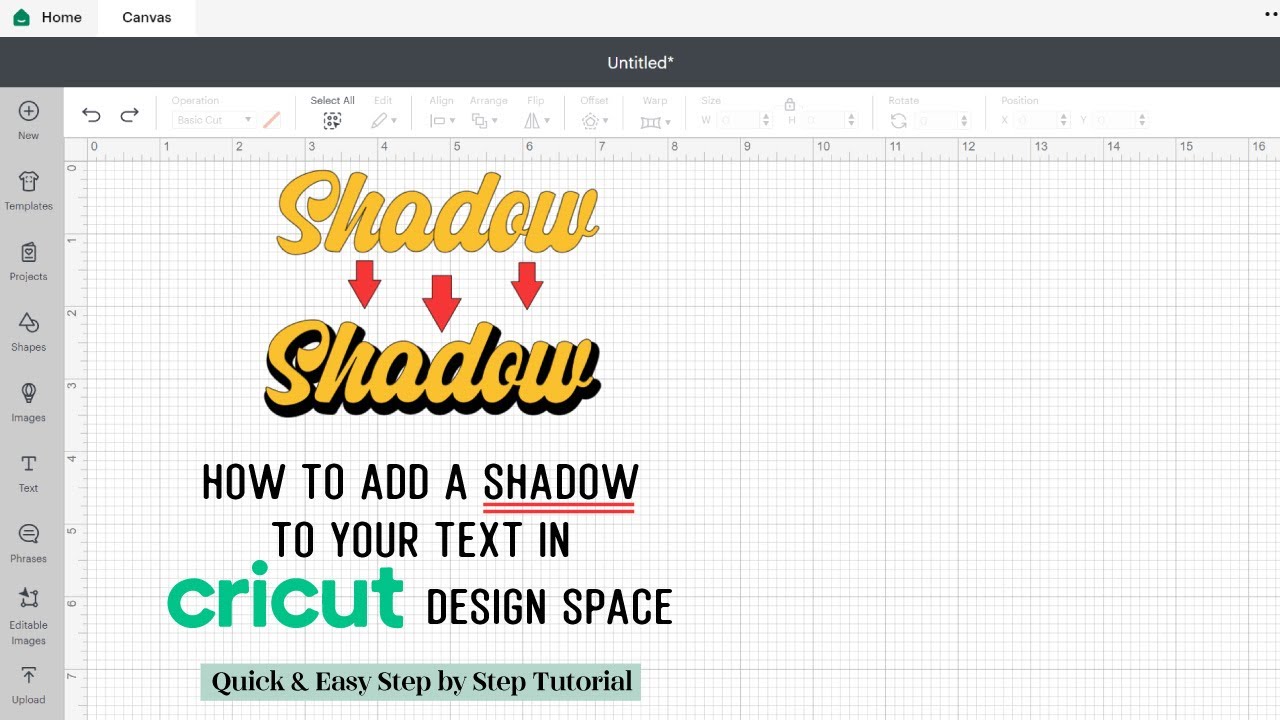The height and width of the screenshot is (720, 1280).
Task: Open the Align dropdown
Action: coord(442,120)
